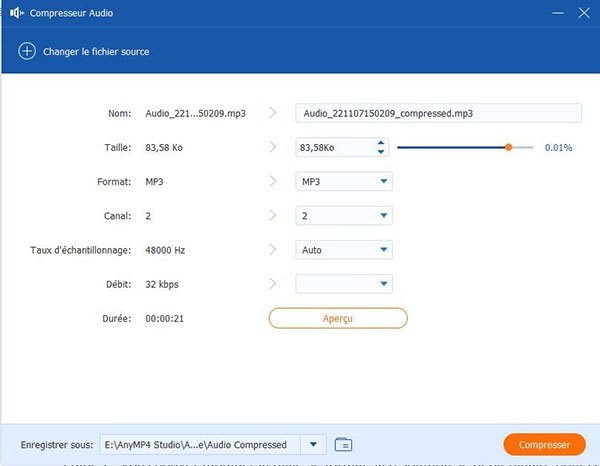
Task: Decrease size with the down stepper arrow
Action: [381, 152]
